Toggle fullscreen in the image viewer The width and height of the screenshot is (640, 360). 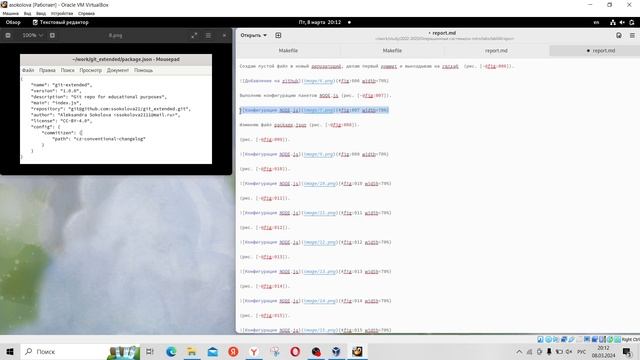(194, 36)
